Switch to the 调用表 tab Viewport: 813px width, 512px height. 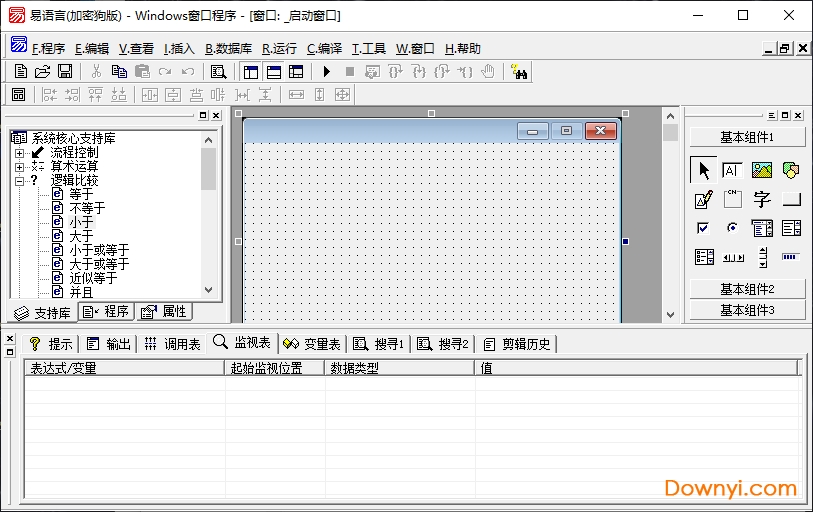click(x=173, y=343)
